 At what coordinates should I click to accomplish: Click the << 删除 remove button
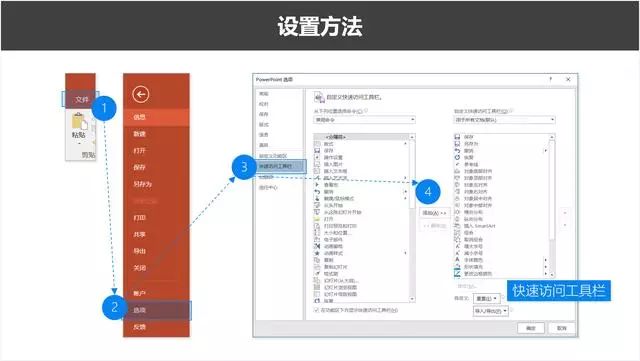(x=434, y=226)
